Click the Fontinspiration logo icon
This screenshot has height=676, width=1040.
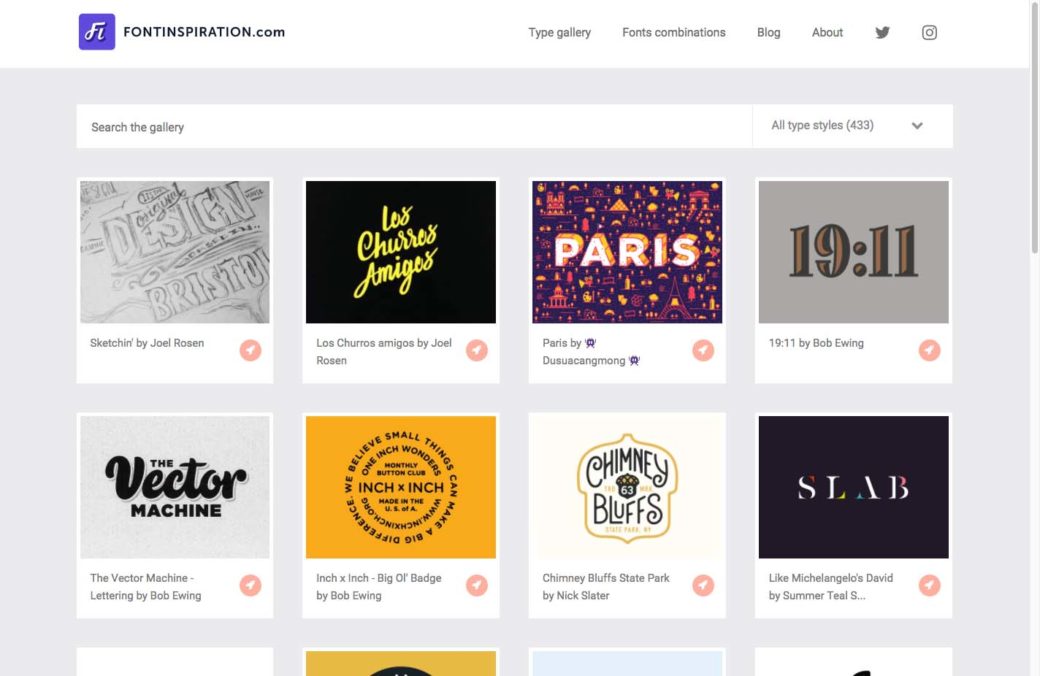point(97,32)
